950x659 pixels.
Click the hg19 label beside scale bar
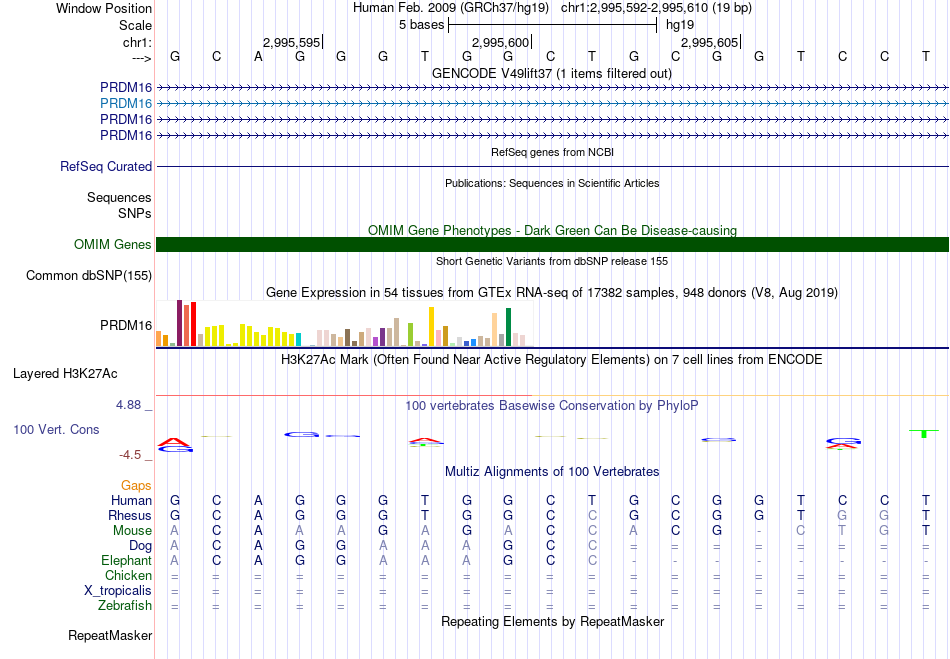click(680, 25)
